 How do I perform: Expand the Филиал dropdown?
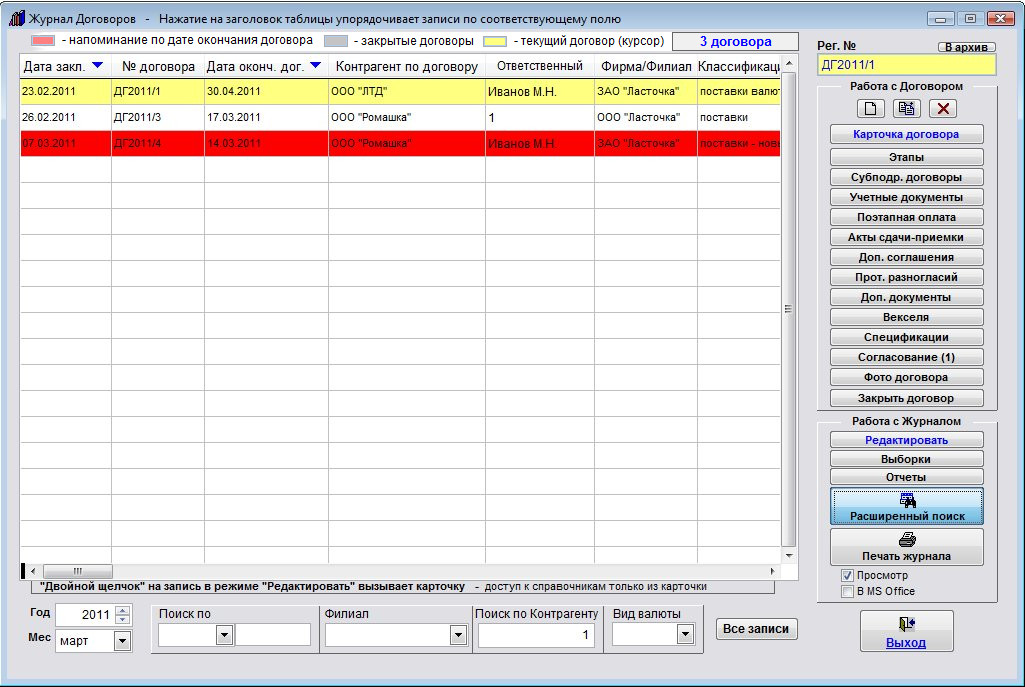458,635
